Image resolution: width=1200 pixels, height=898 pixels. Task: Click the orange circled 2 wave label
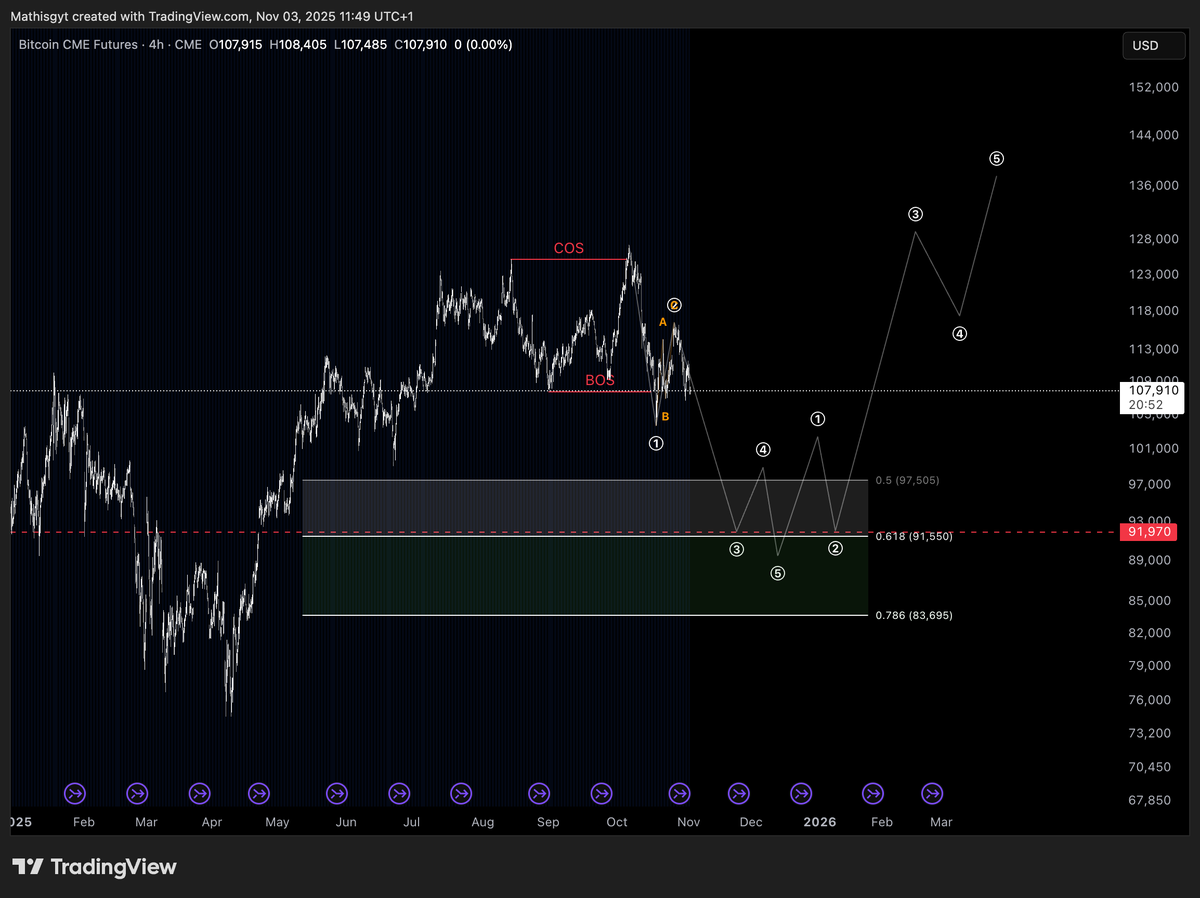[675, 304]
